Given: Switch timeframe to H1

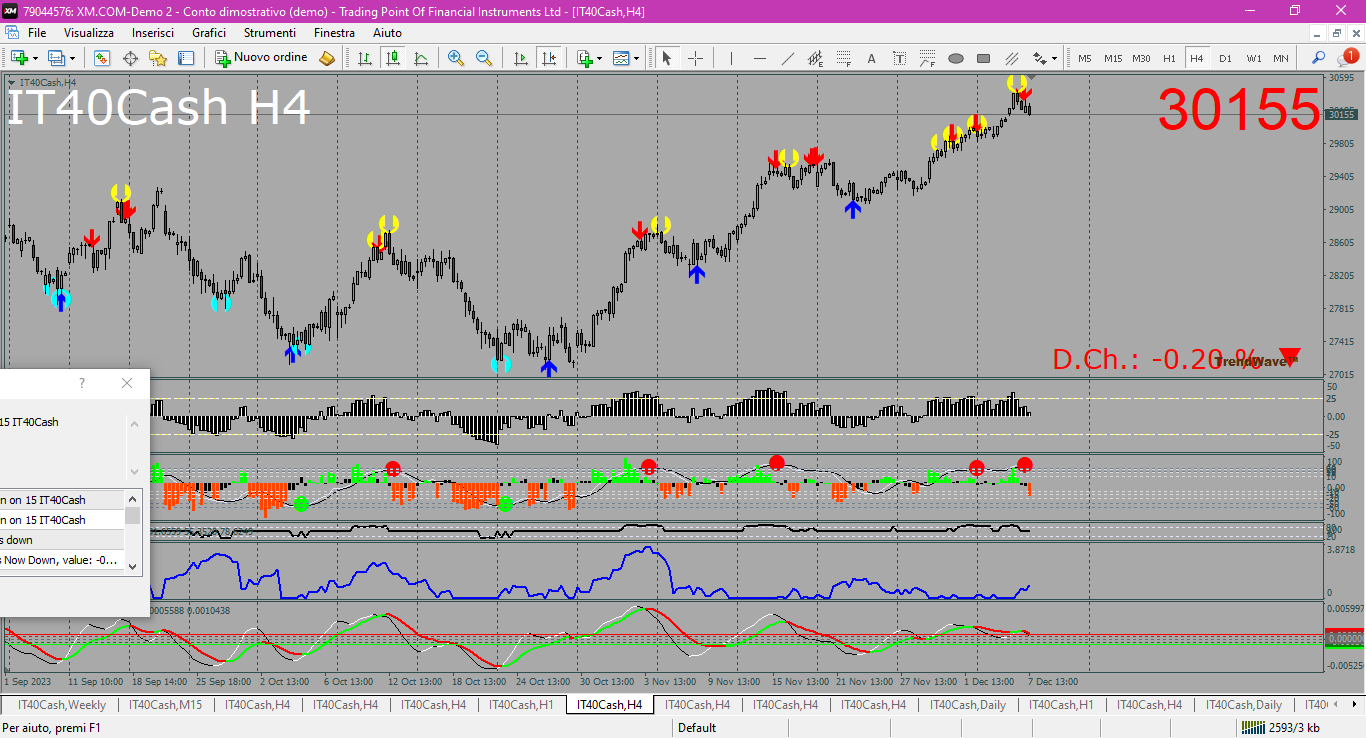Looking at the screenshot, I should click(1169, 58).
